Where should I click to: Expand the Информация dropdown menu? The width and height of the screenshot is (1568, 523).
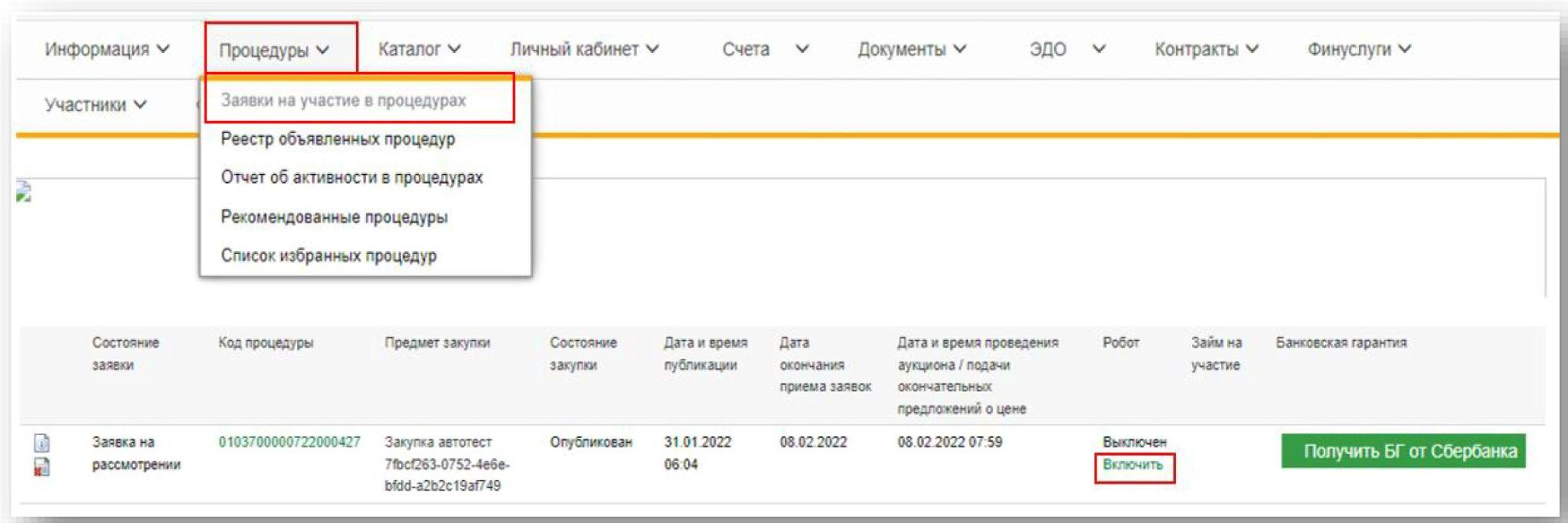[x=106, y=49]
